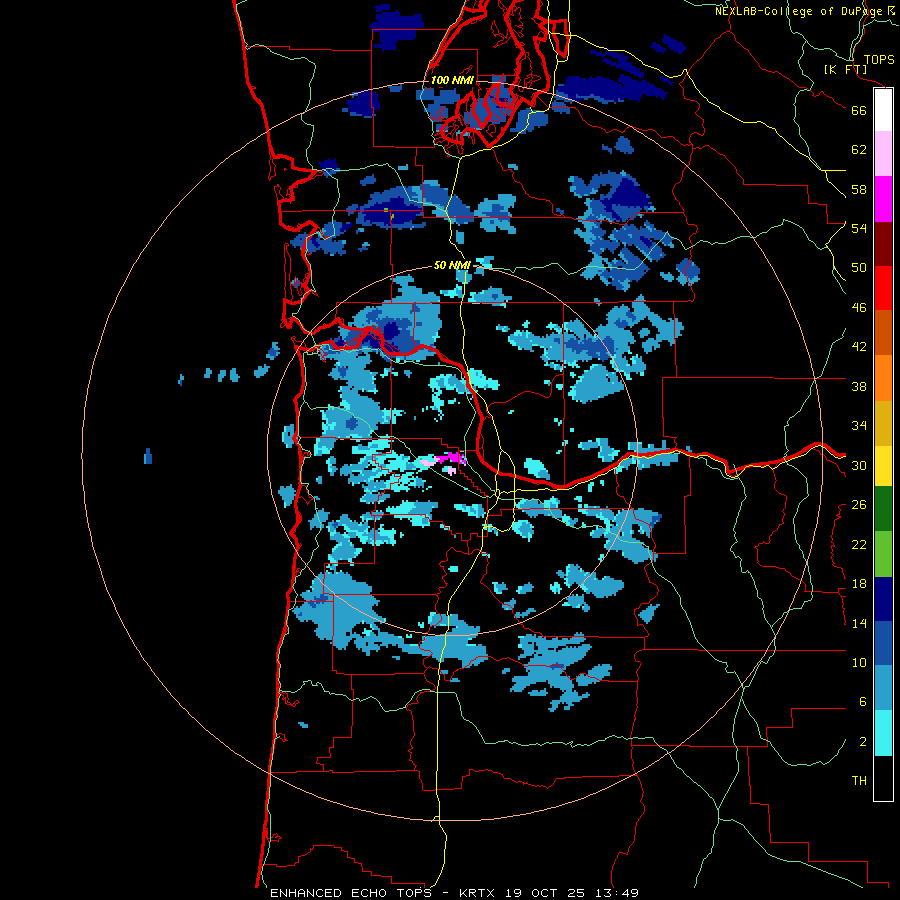Click the light blue legend swatch
The width and height of the screenshot is (900, 900).
[883, 688]
